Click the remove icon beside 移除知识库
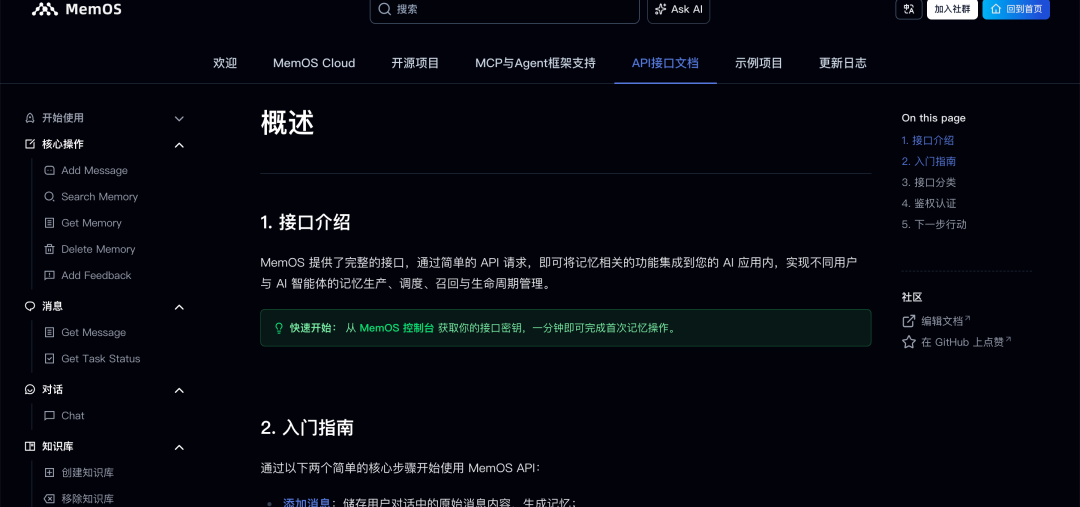The width and height of the screenshot is (1080, 507). pos(49,499)
